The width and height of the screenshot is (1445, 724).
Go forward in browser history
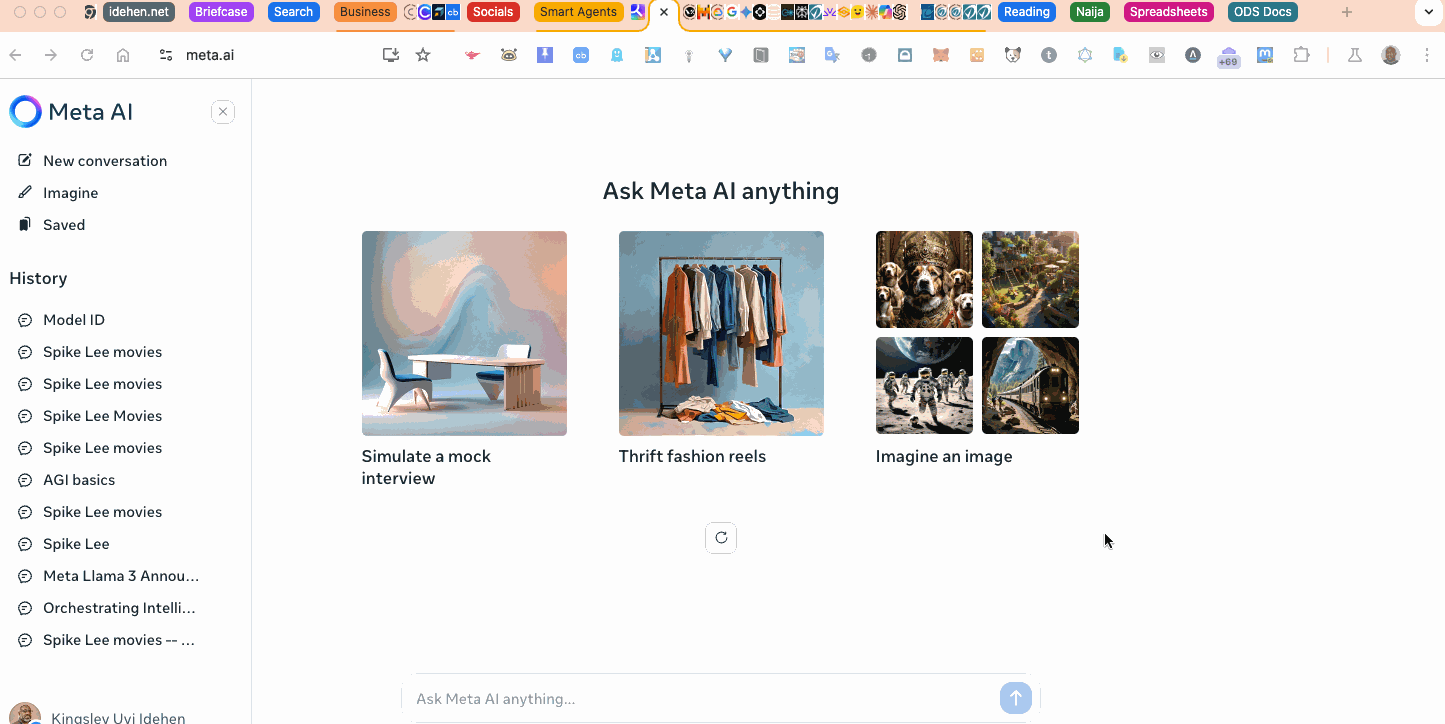click(x=51, y=55)
